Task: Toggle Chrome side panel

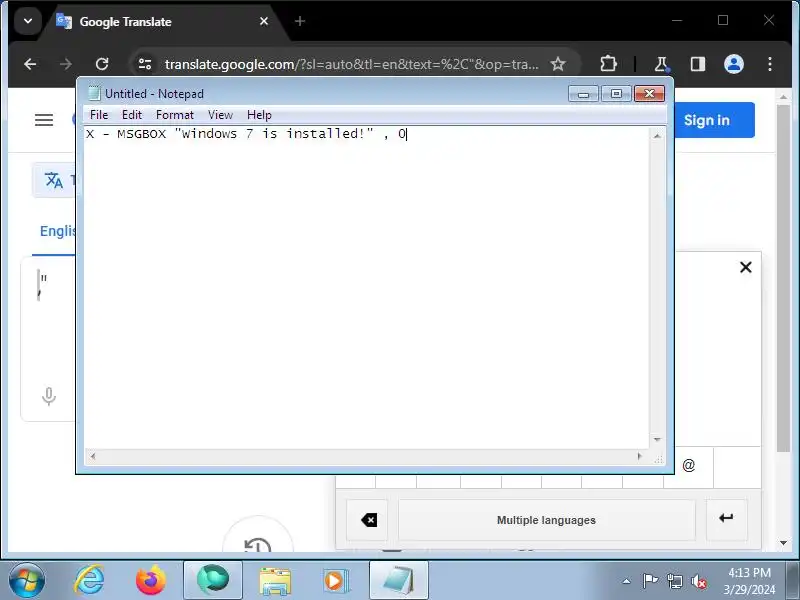Action: (x=697, y=64)
